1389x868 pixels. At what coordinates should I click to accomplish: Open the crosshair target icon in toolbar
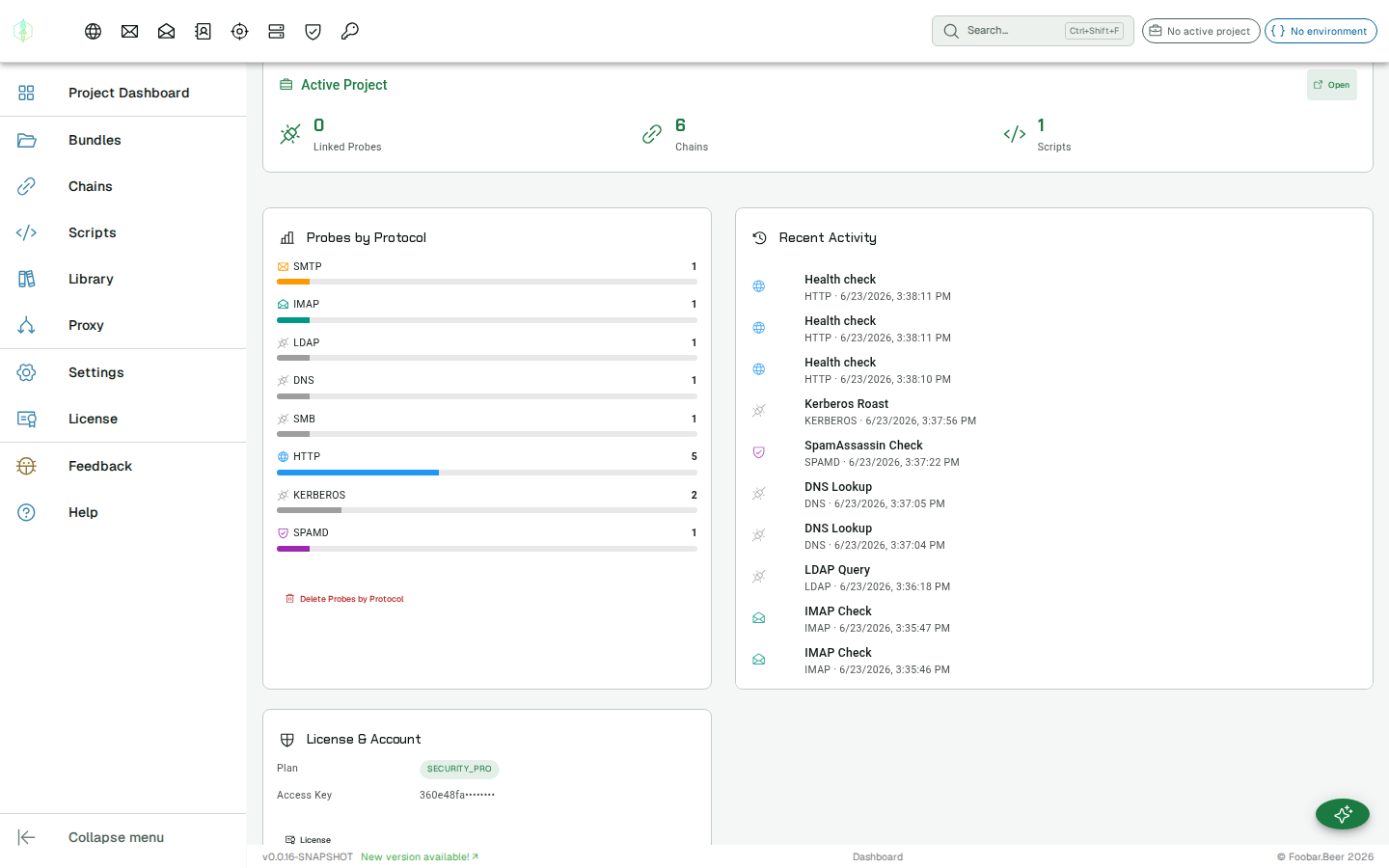click(240, 32)
